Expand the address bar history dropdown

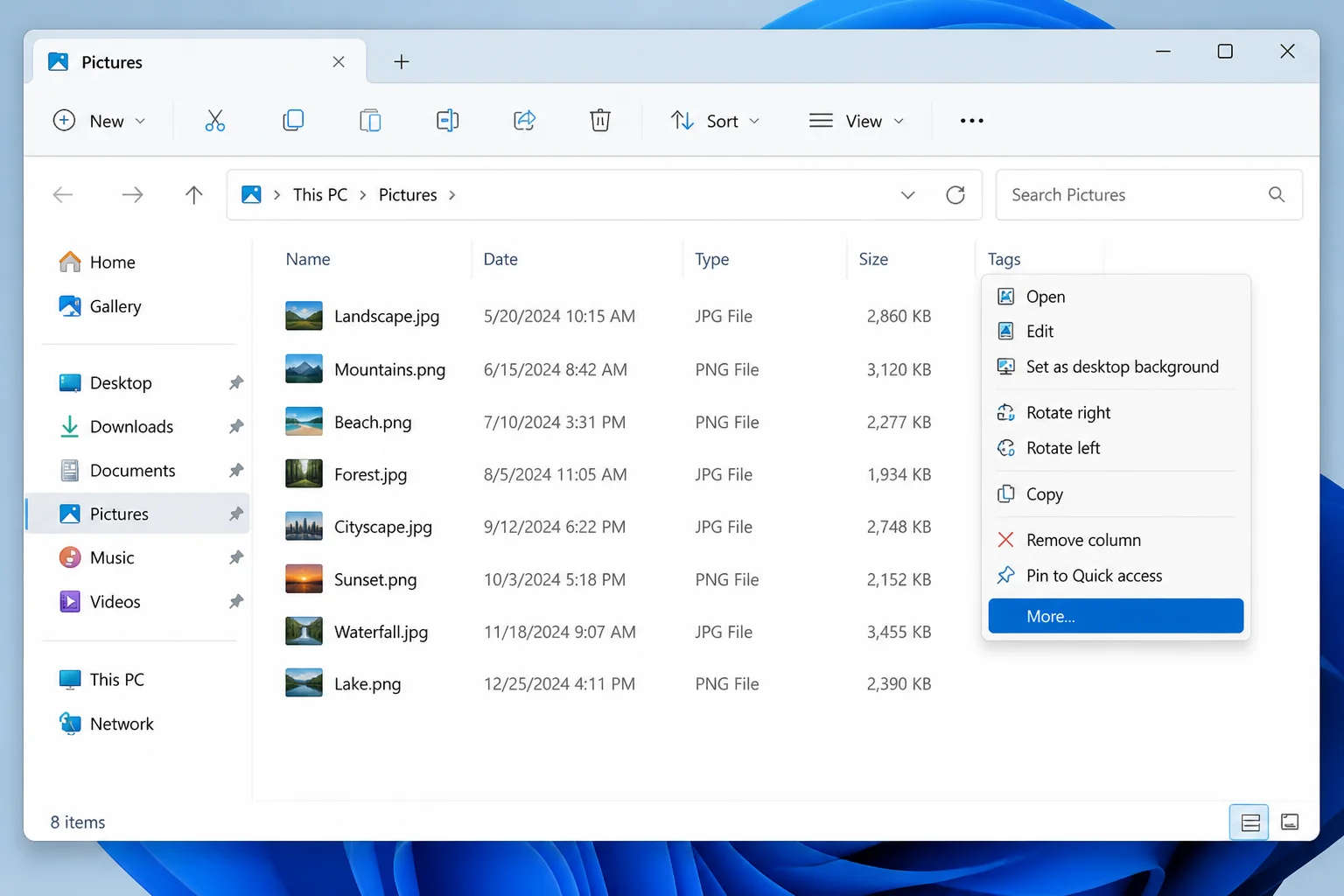click(908, 194)
